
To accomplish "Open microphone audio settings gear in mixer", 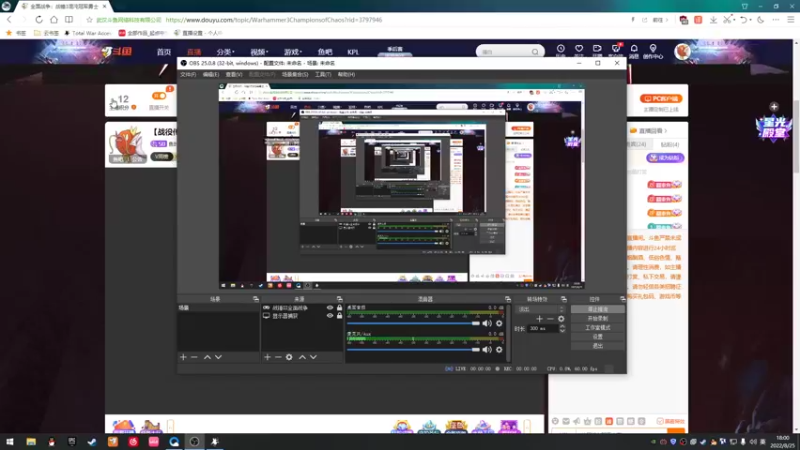I will pos(499,349).
